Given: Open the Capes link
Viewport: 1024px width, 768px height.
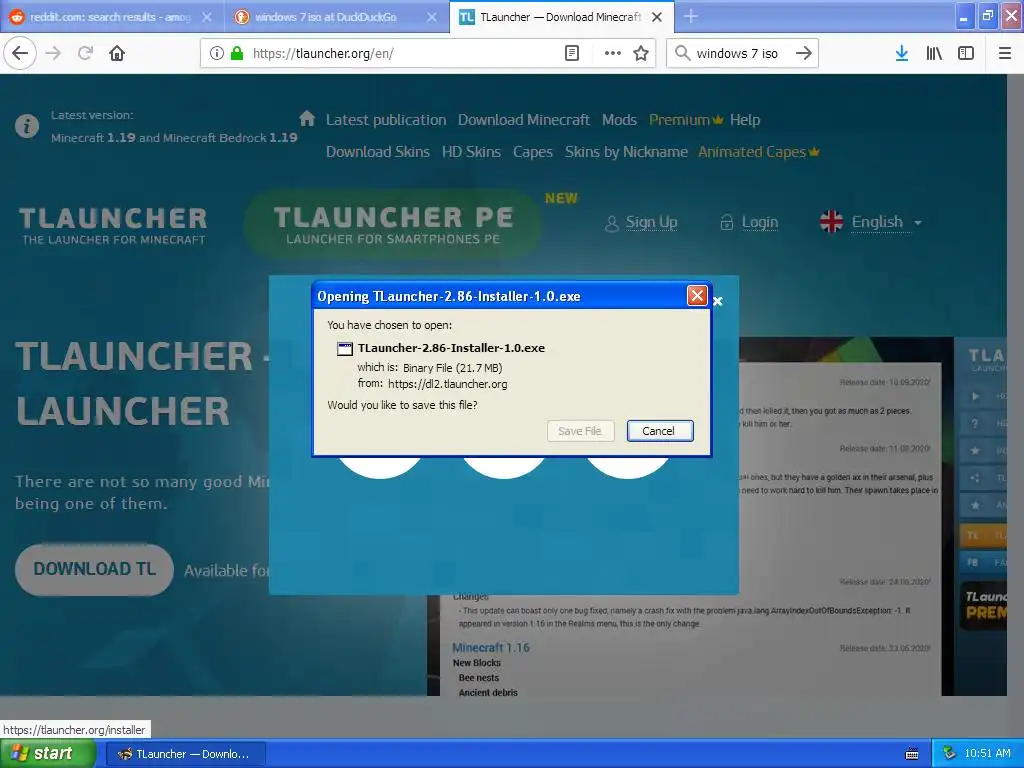Looking at the screenshot, I should pos(533,152).
